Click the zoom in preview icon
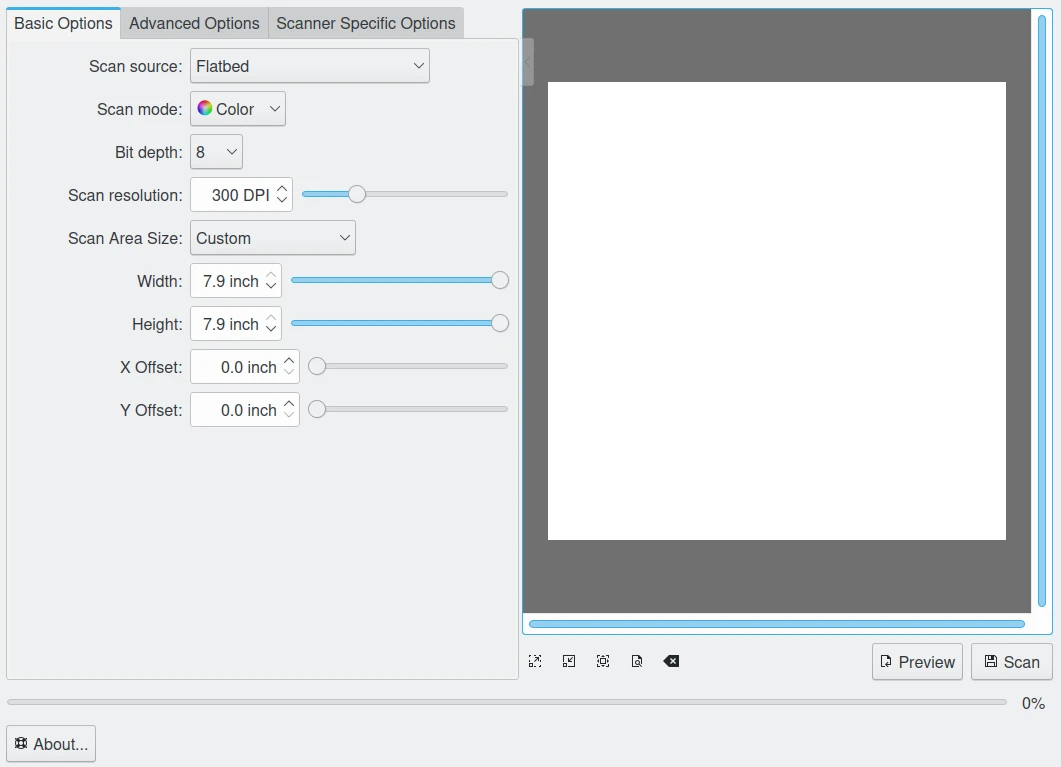The width and height of the screenshot is (1061, 767). (535, 661)
